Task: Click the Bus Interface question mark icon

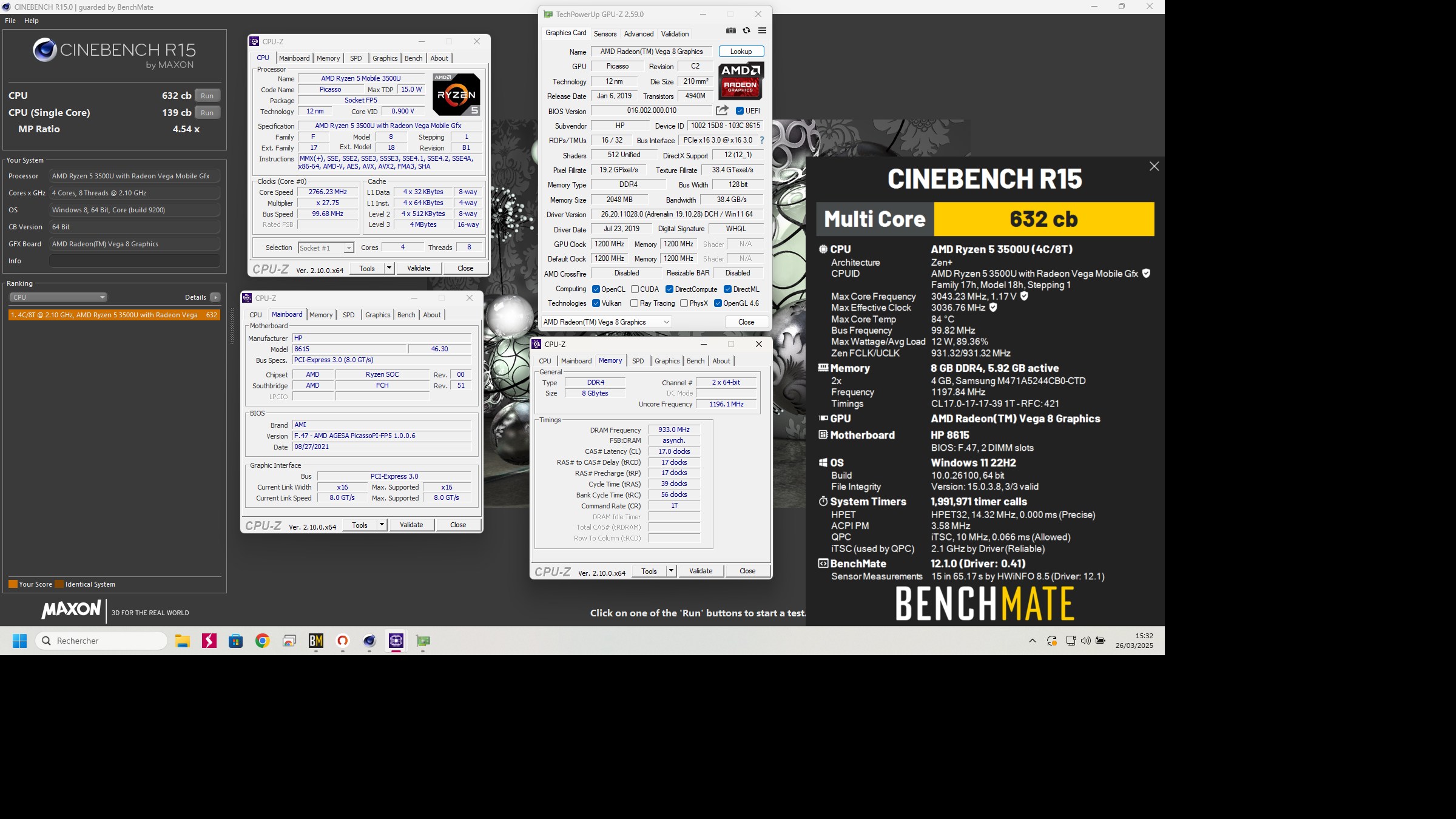Action: click(762, 140)
